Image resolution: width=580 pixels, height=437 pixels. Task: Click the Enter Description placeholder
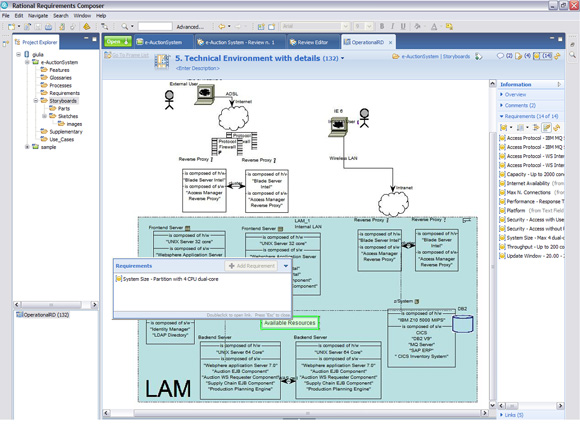[198, 68]
